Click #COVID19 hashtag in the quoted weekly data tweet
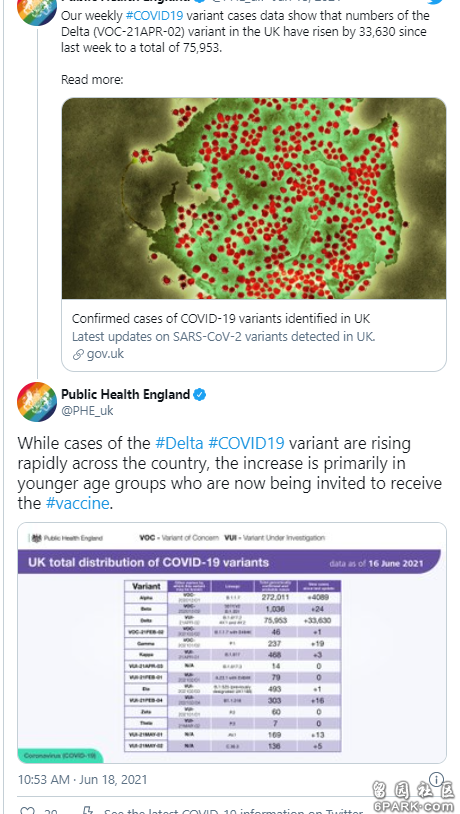The height and width of the screenshot is (814, 460). coord(154,15)
